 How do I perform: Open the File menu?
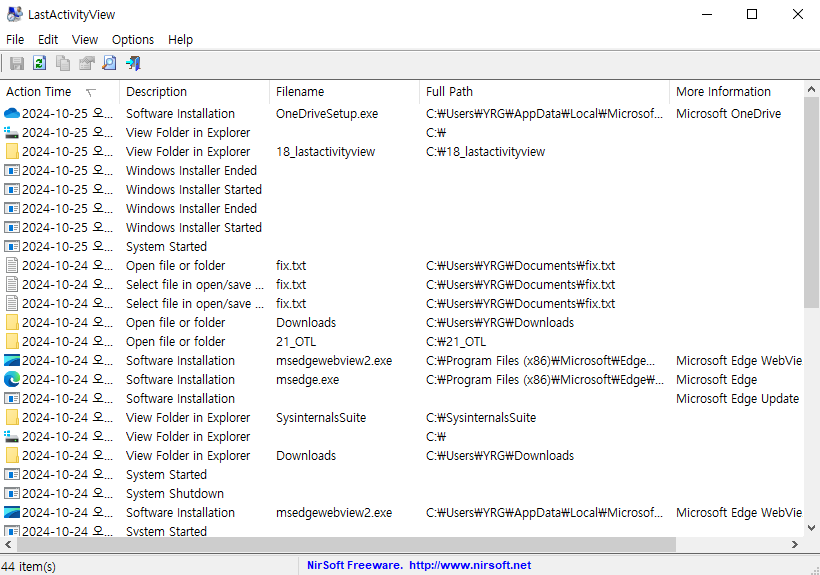15,40
